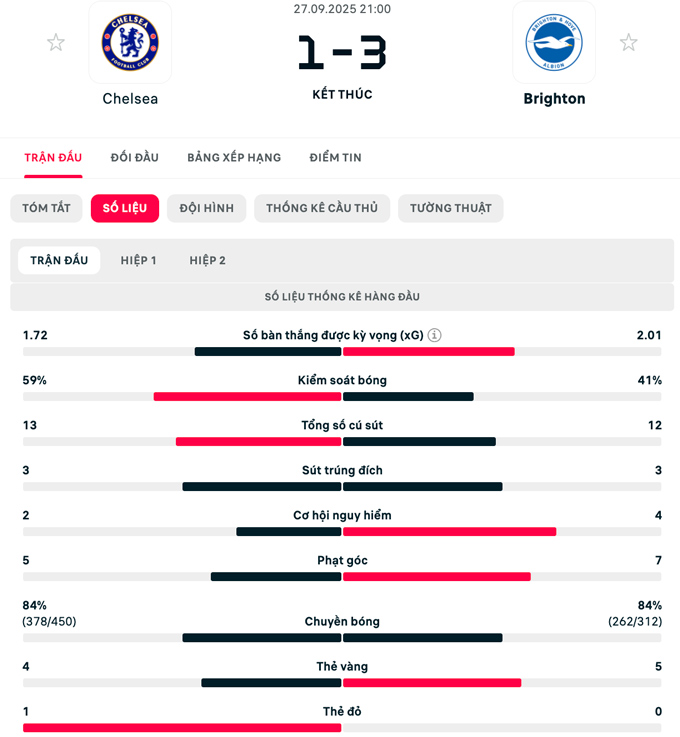View Thống kê cầu thủ player stats

tap(321, 208)
